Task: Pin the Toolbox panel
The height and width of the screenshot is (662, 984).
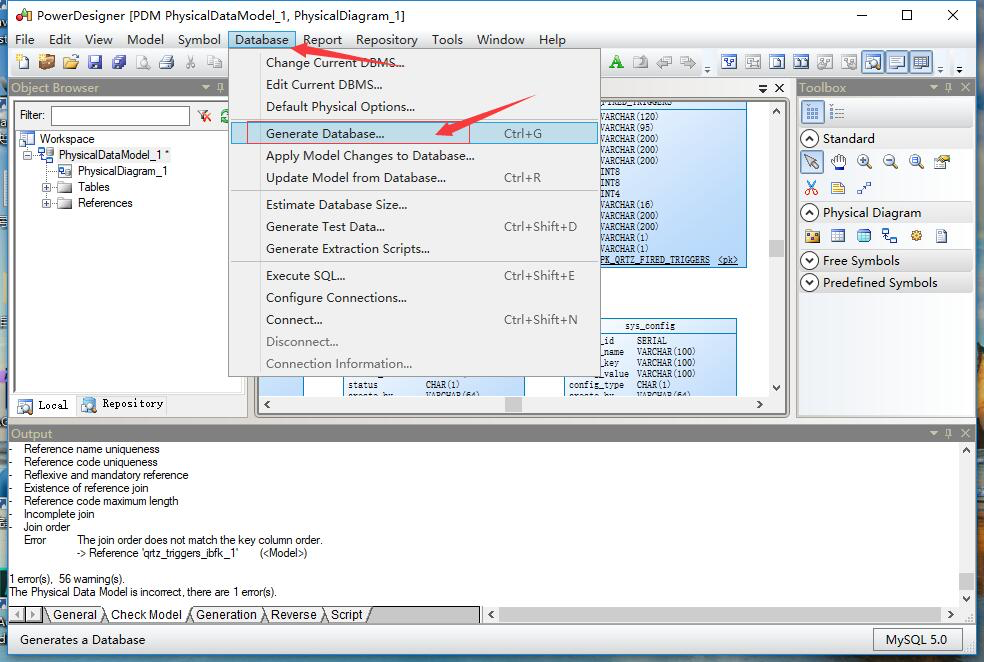Action: pos(948,87)
